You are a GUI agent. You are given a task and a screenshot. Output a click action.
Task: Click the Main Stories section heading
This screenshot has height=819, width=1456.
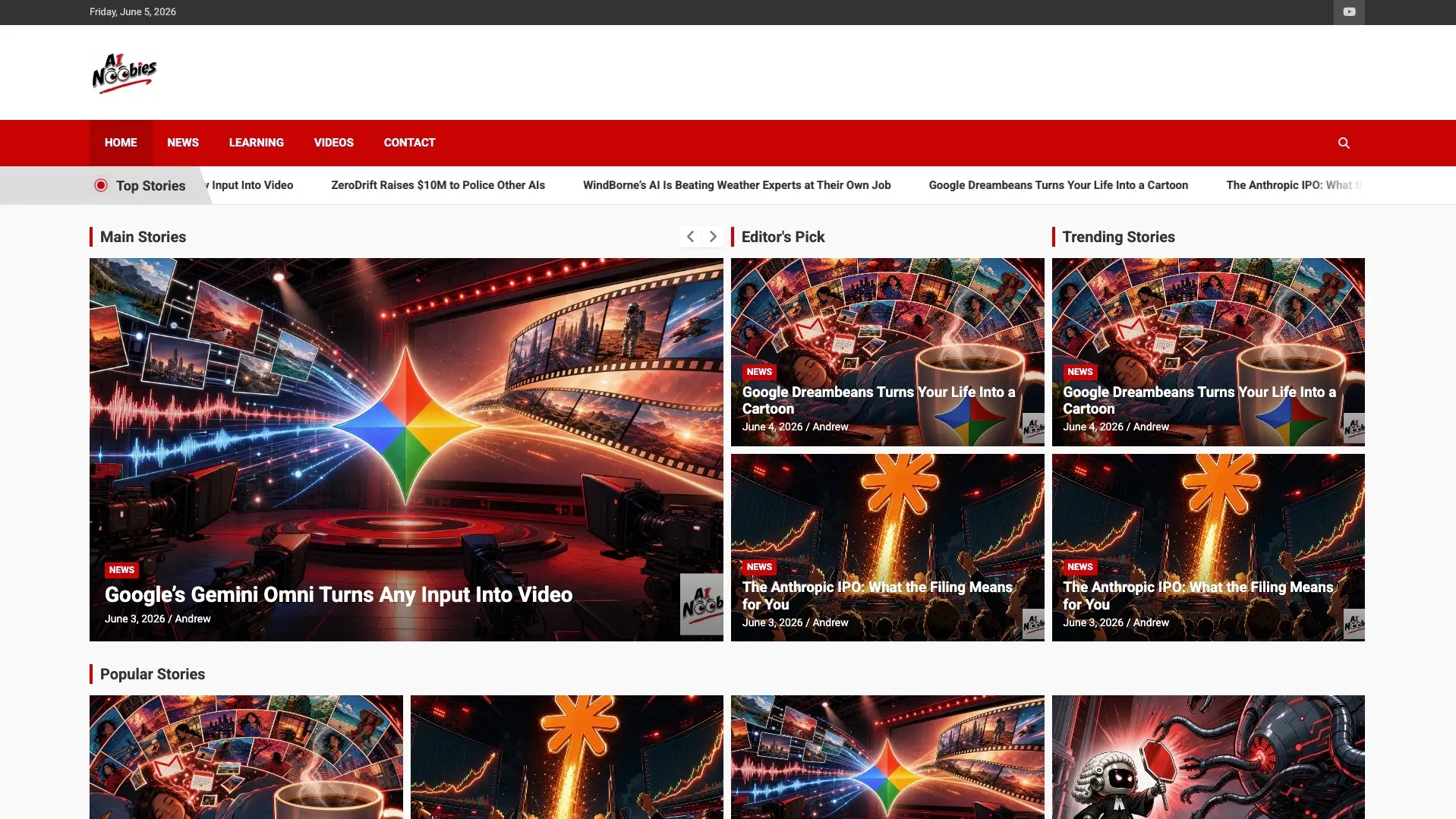coord(143,237)
